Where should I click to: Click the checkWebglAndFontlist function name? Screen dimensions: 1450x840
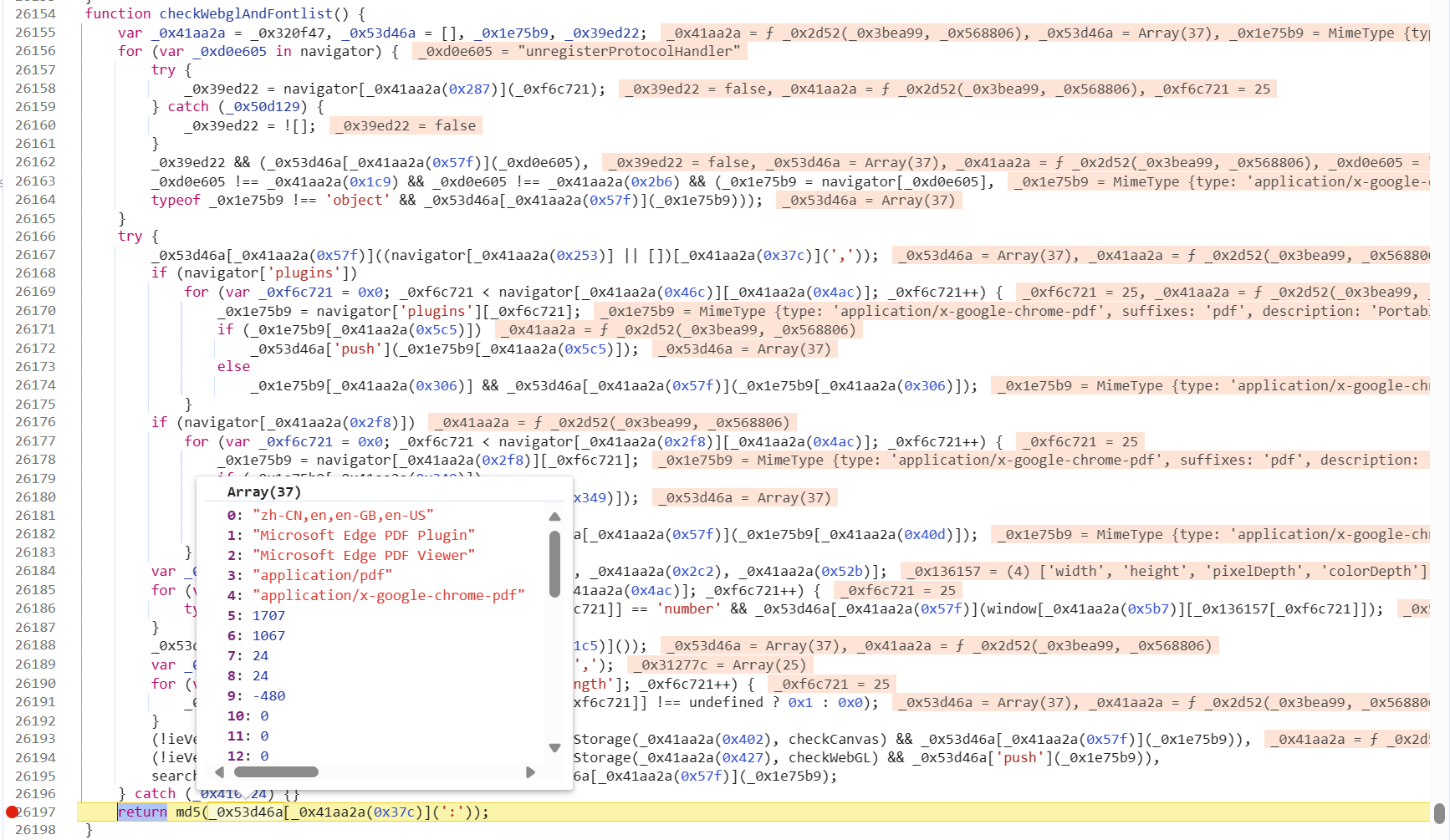tap(246, 13)
